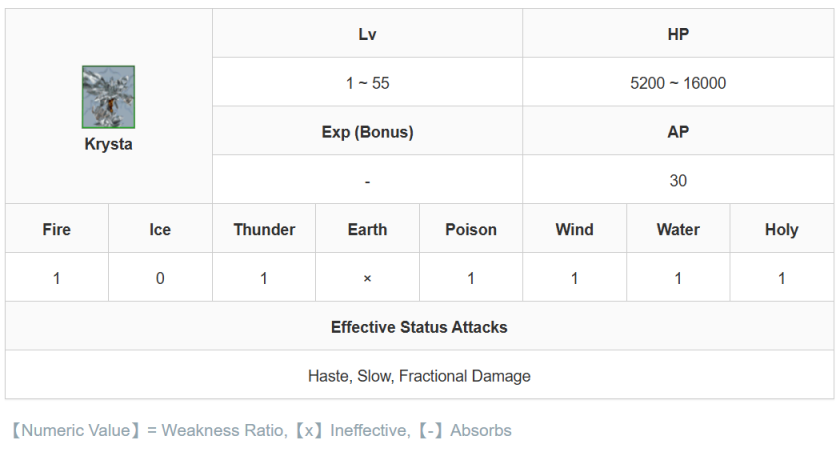Viewport: 840px width, 452px height.
Task: Select the level range 1 ~ 55
Action: pyautogui.click(x=367, y=83)
